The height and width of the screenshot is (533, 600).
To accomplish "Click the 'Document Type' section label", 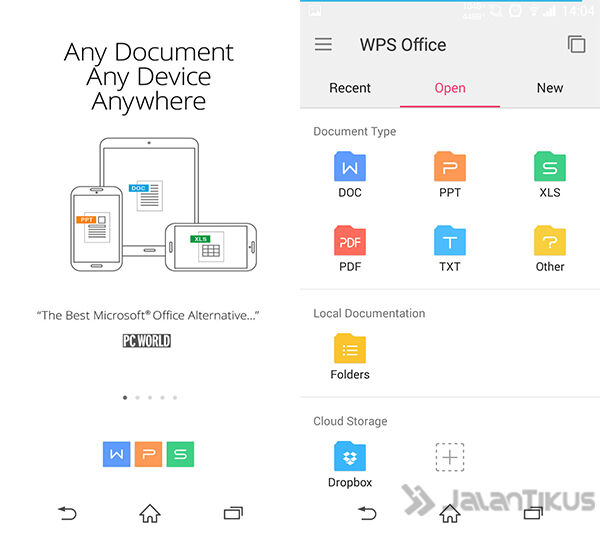I will 355,131.
